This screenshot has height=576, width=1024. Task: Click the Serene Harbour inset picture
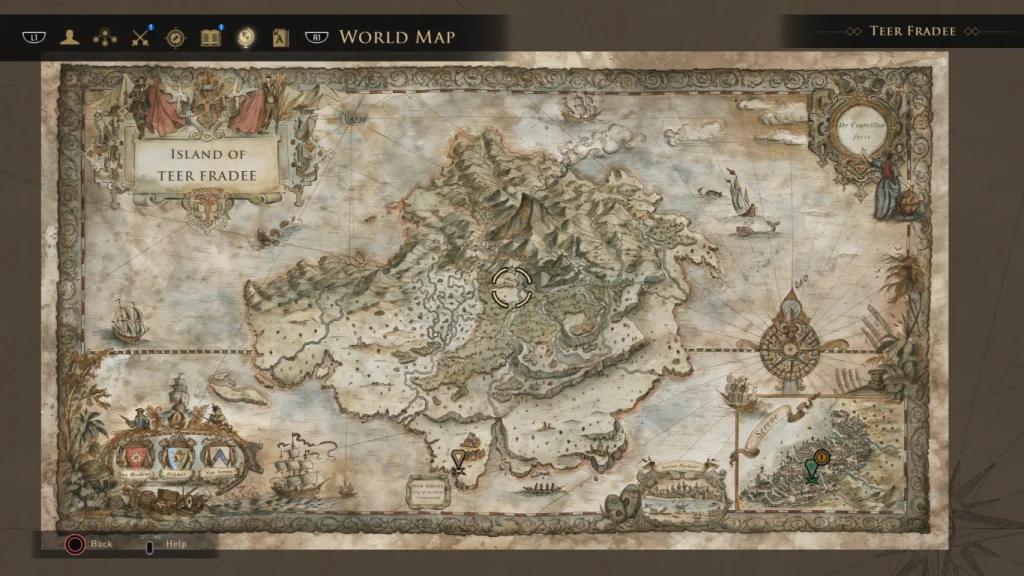click(x=682, y=493)
